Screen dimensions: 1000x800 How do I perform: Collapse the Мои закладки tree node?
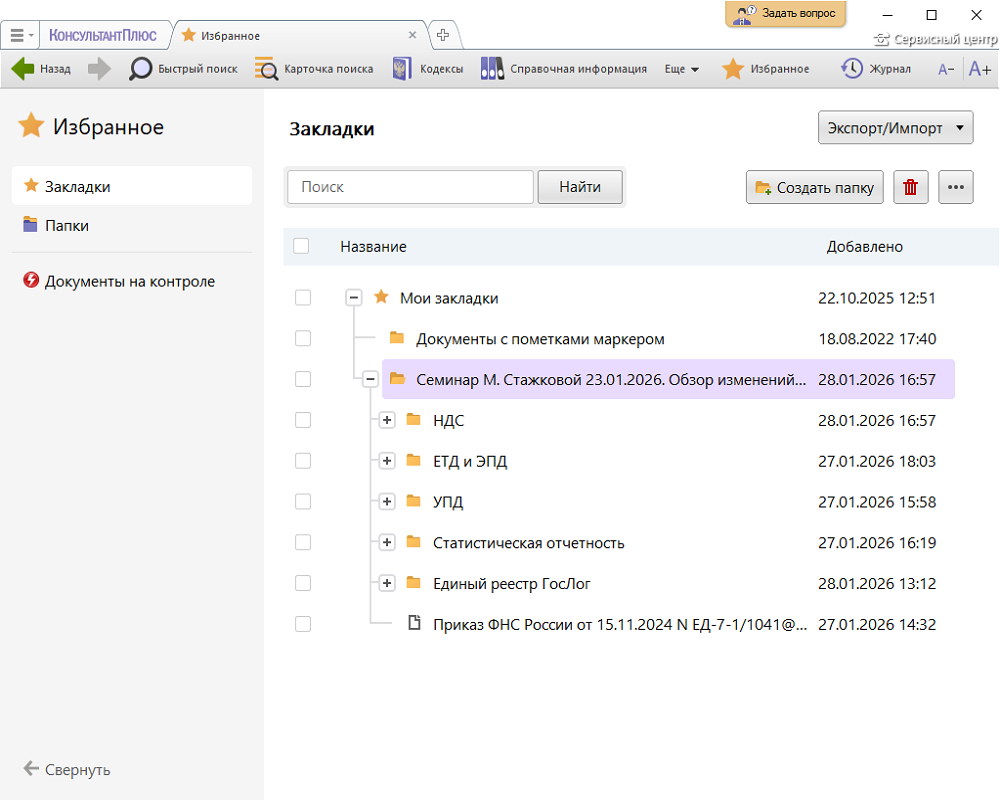click(353, 298)
